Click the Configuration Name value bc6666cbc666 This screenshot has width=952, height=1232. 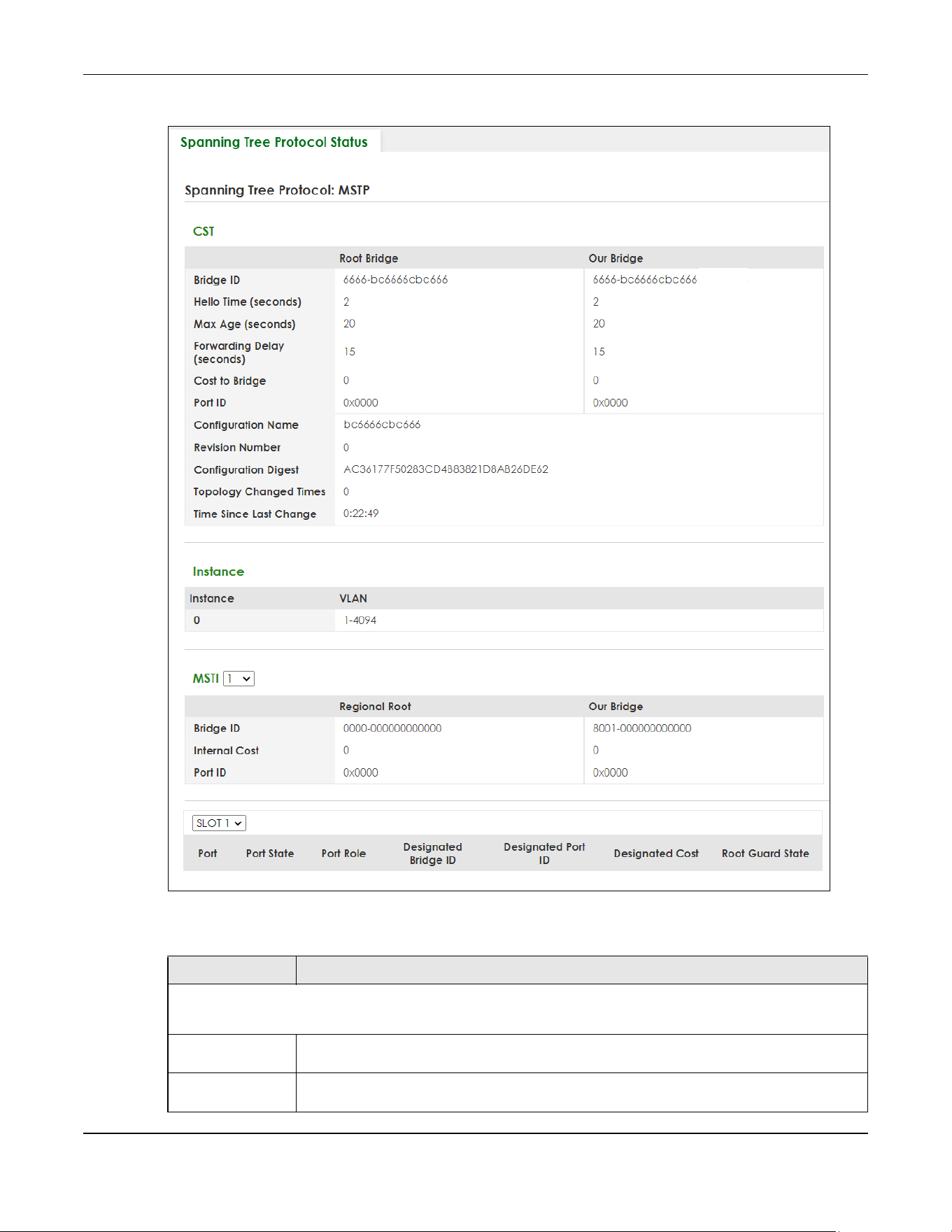[382, 425]
